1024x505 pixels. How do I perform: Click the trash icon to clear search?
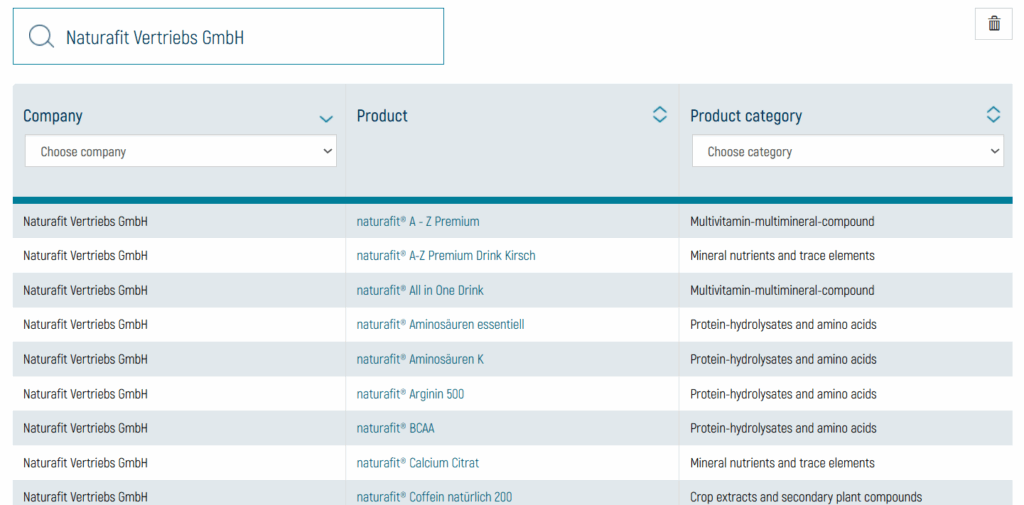pos(993,24)
